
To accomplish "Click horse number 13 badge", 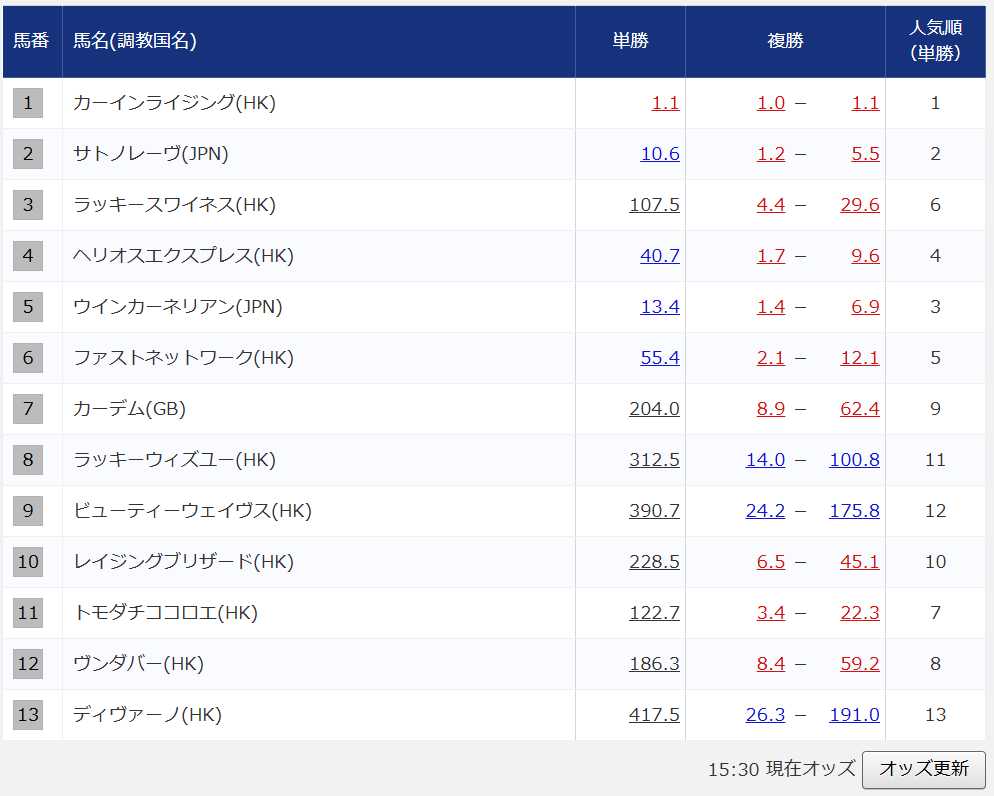I will (x=28, y=715).
